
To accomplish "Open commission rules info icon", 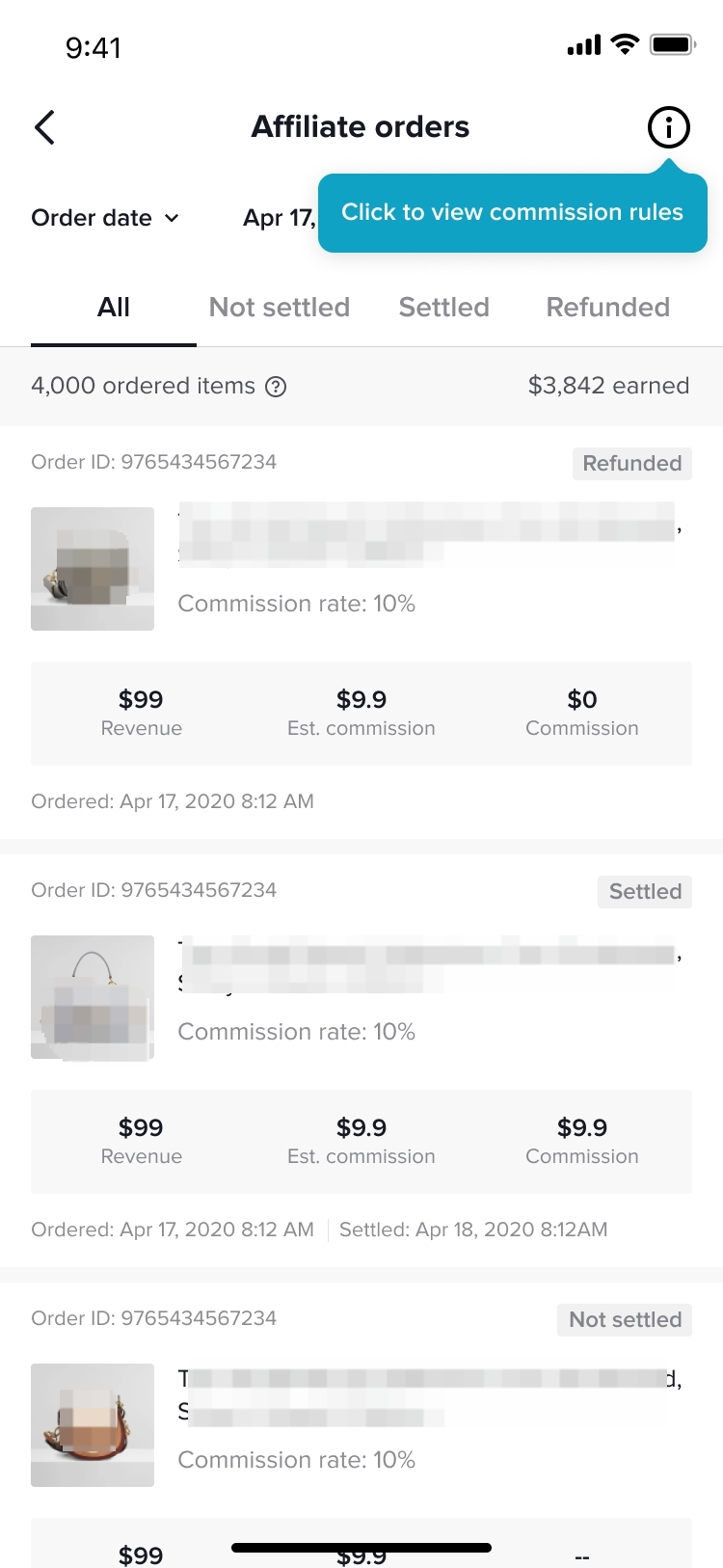I will 668,127.
